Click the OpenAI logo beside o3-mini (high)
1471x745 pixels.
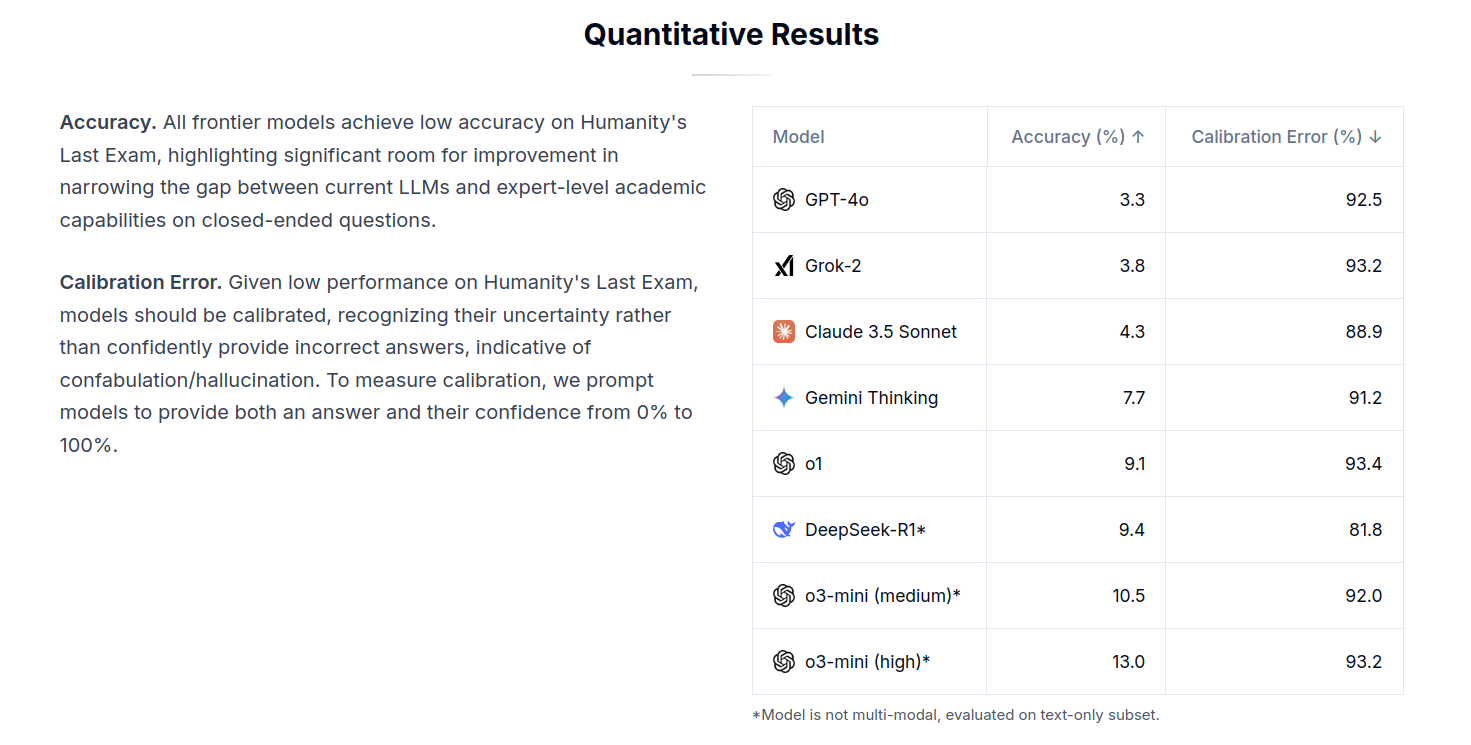[784, 662]
